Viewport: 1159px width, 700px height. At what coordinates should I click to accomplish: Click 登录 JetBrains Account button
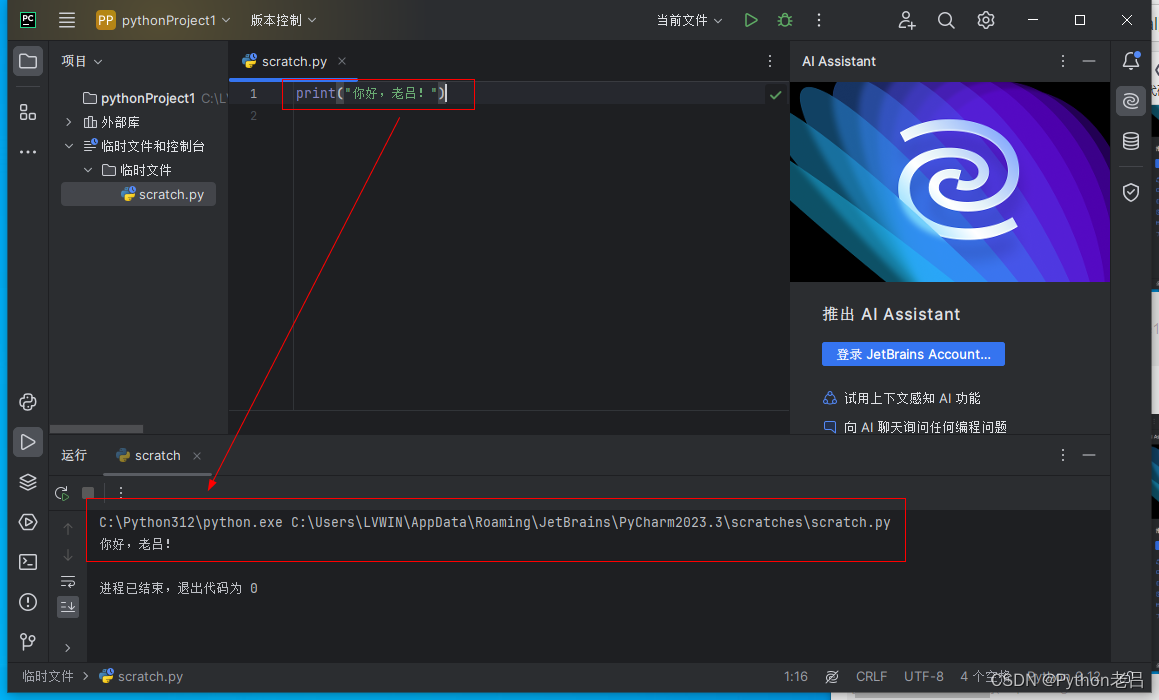[x=913, y=354]
